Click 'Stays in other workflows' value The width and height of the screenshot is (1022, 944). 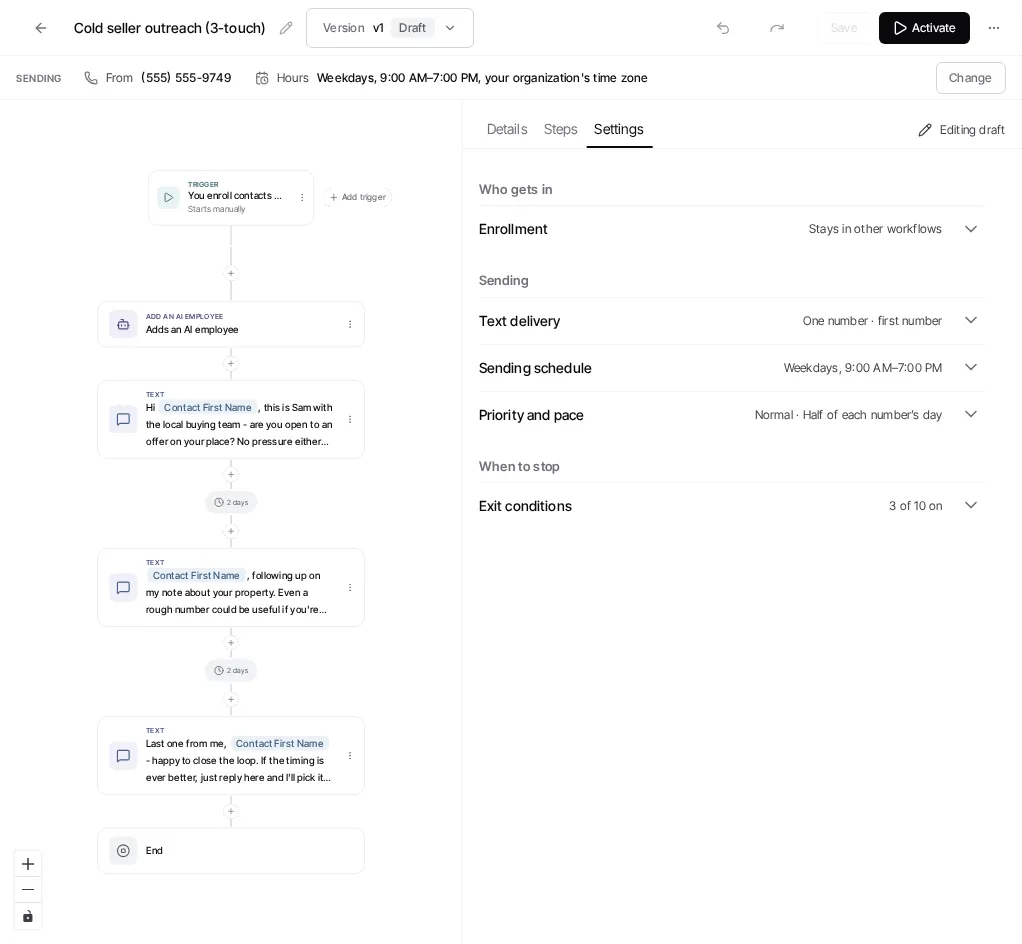pyautogui.click(x=875, y=229)
